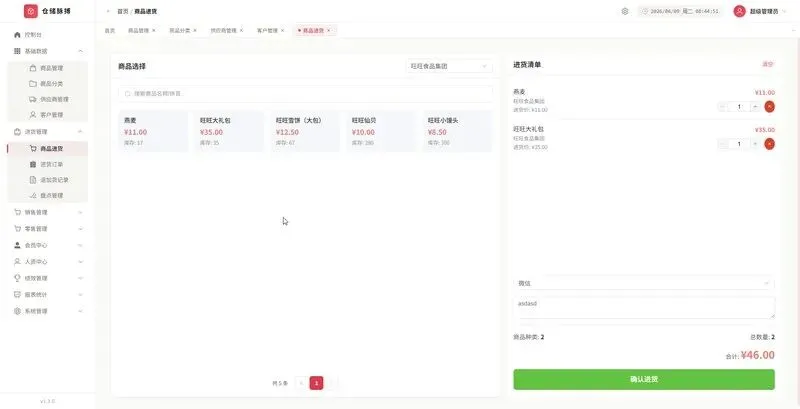Increase 旺旺大礼包 quantity with plus button

click(x=755, y=144)
